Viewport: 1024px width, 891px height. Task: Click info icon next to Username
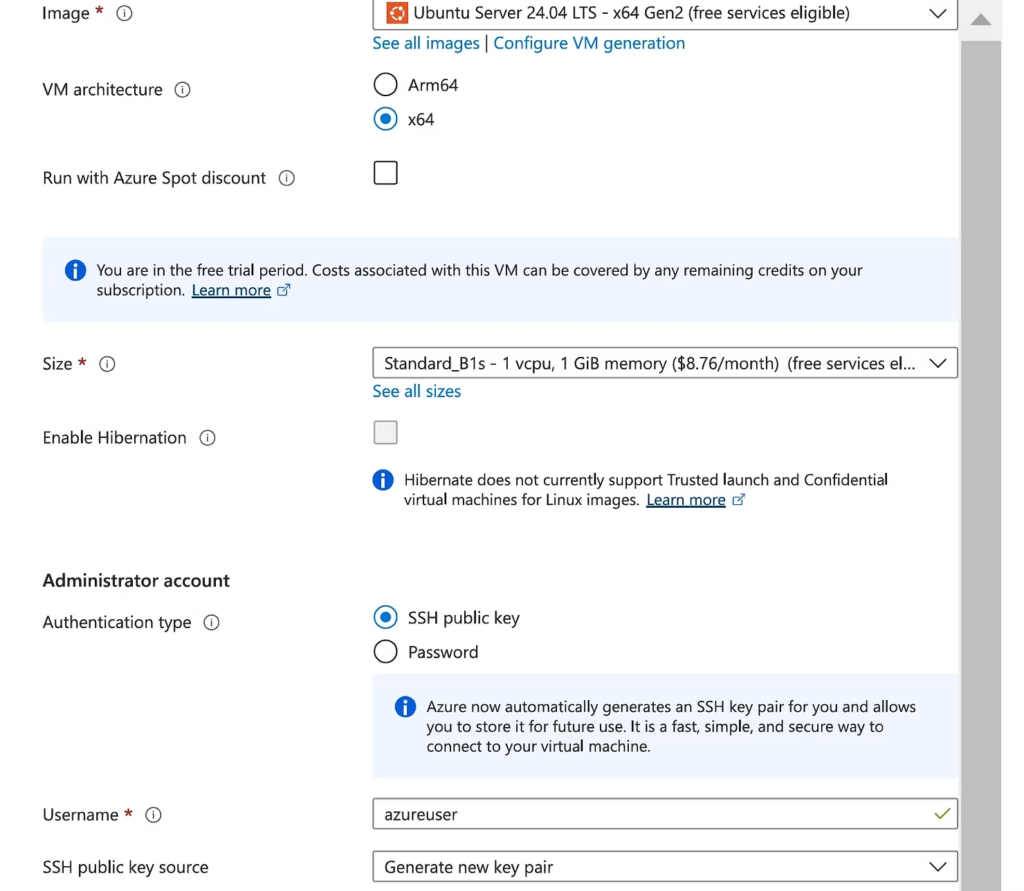pos(153,815)
